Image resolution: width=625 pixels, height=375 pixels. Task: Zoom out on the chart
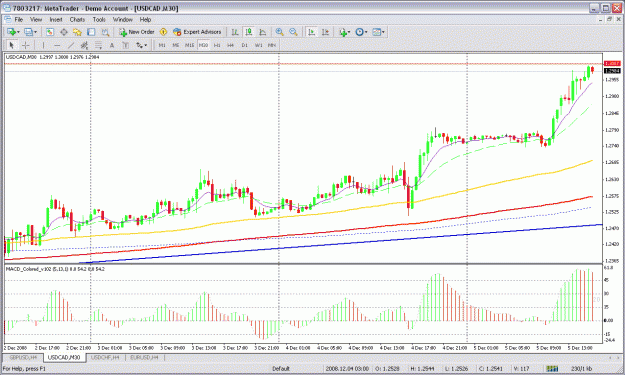pyautogui.click(x=293, y=32)
